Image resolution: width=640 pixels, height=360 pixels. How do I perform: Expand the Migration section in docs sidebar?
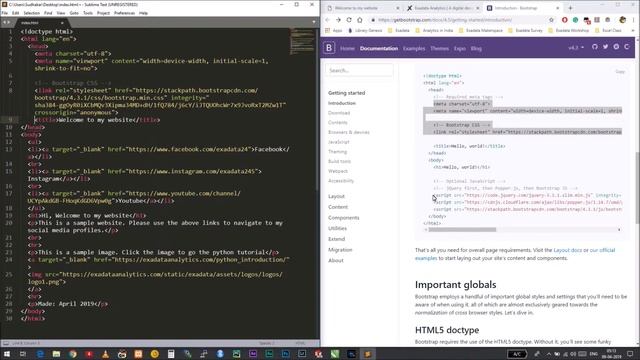pyautogui.click(x=340, y=249)
